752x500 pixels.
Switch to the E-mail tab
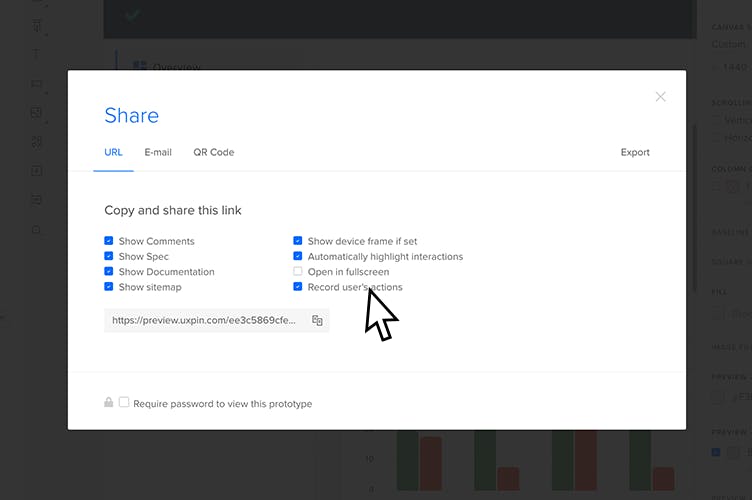tap(158, 152)
